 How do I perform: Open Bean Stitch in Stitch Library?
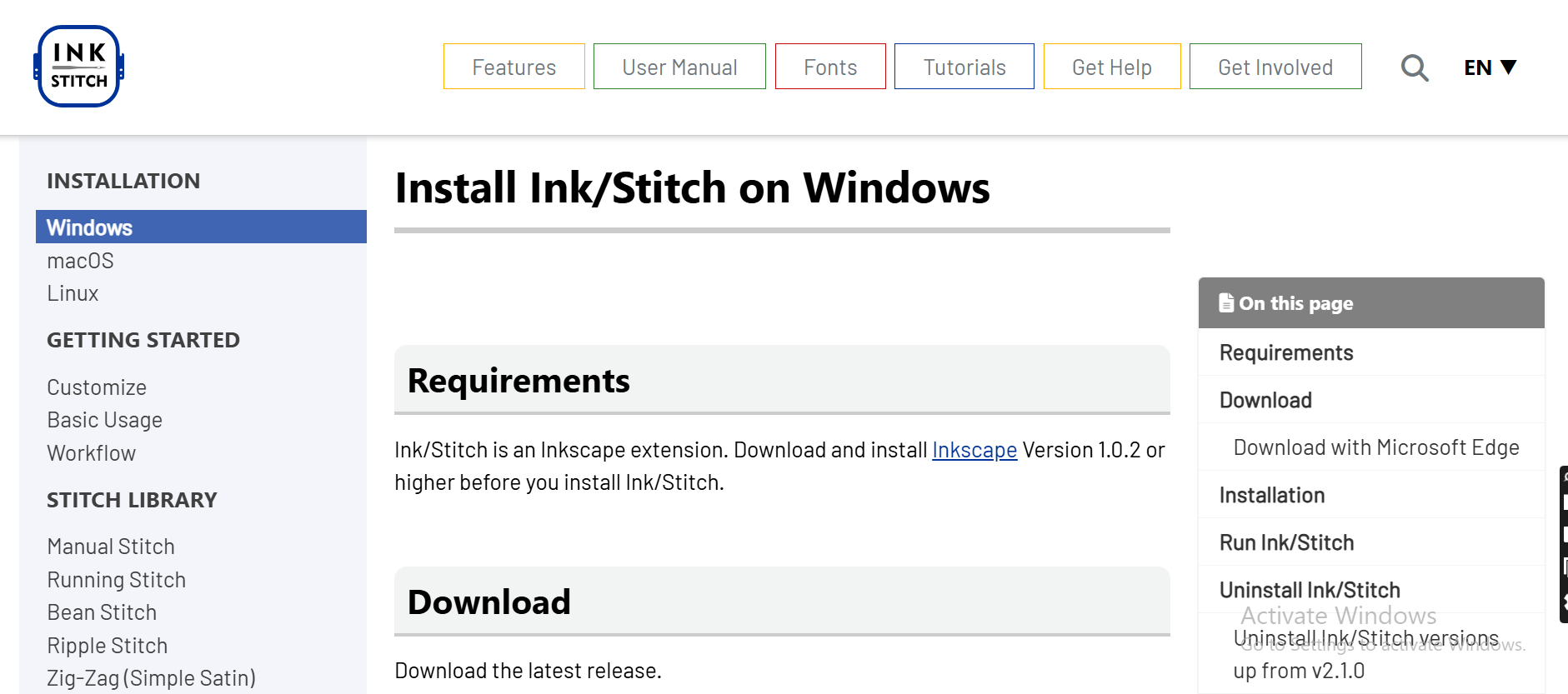coord(102,612)
